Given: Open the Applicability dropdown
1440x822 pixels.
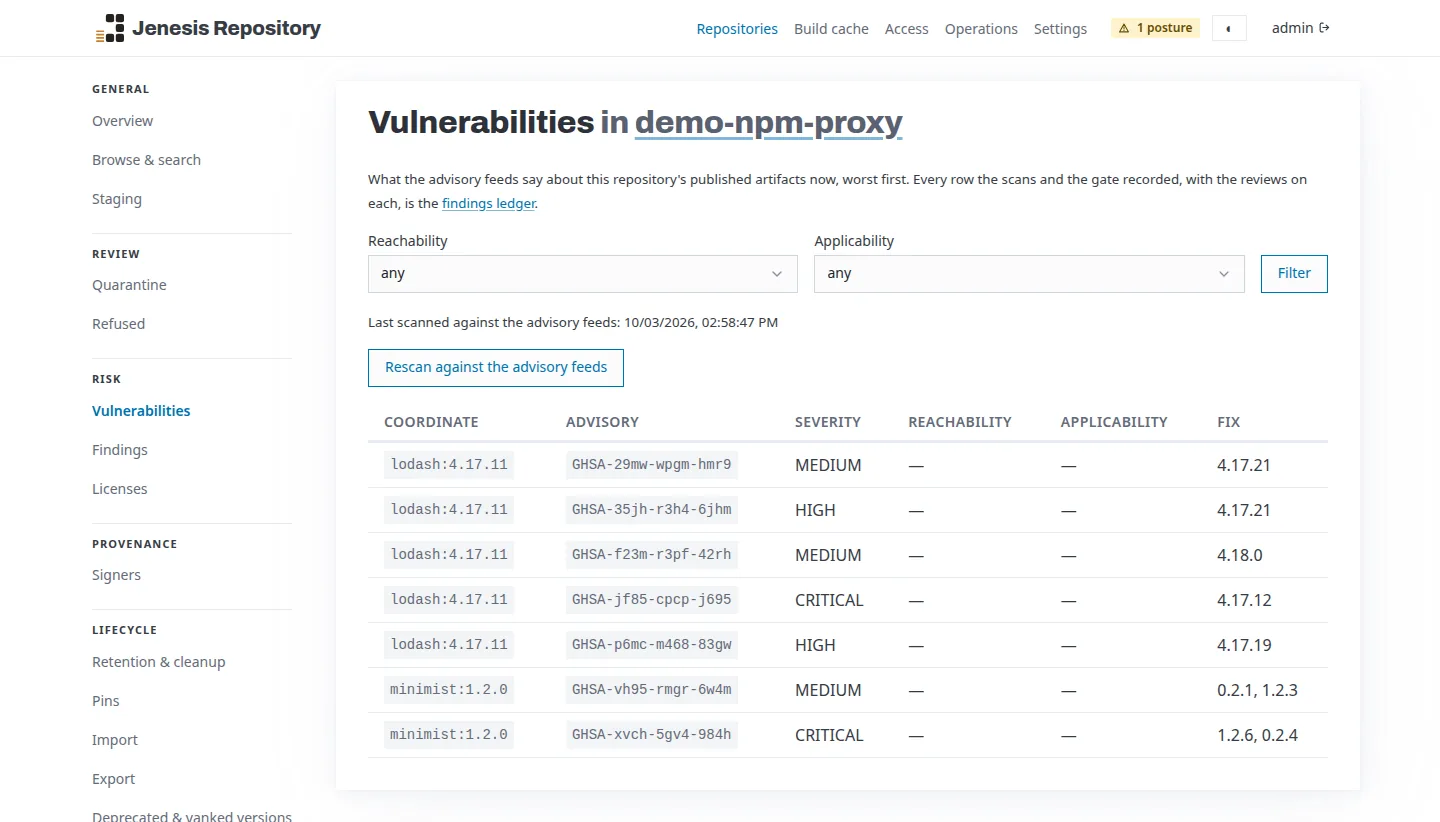Looking at the screenshot, I should (1029, 274).
